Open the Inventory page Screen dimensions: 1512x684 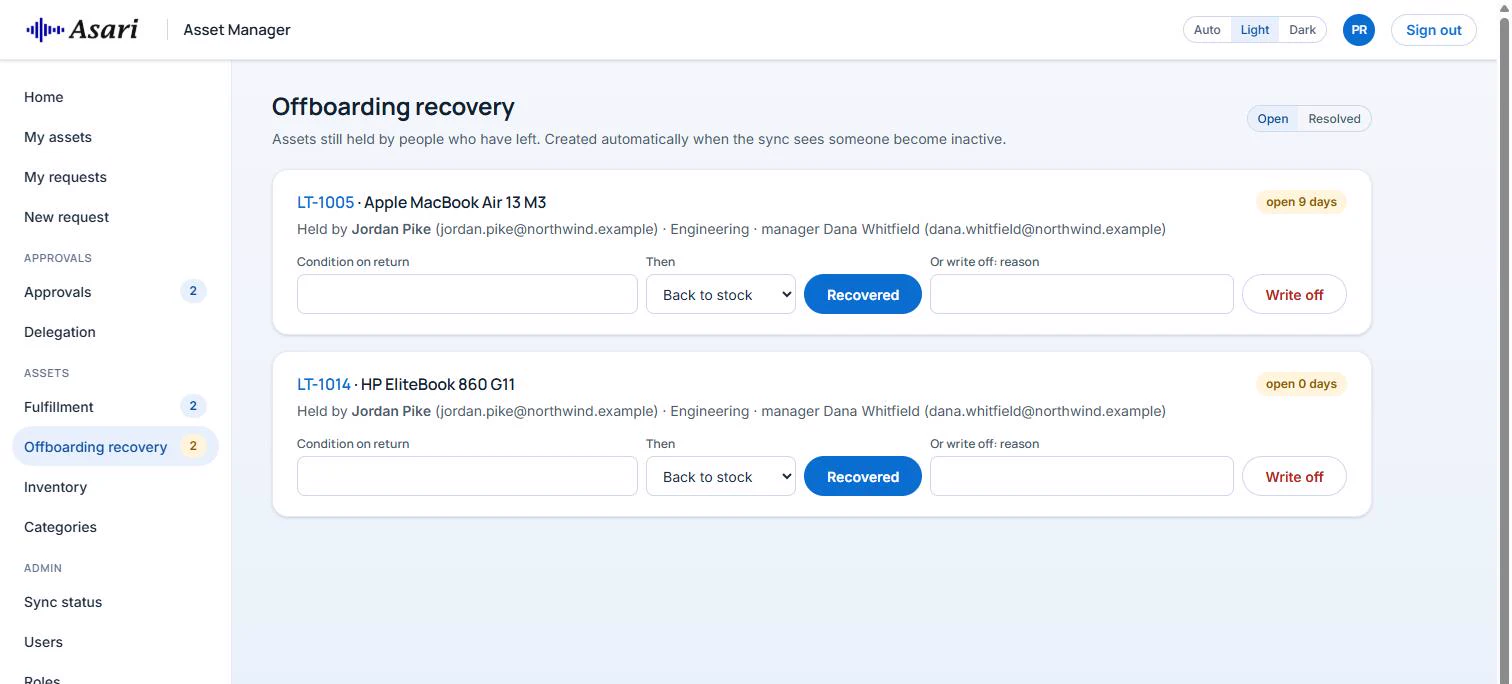tap(115, 487)
